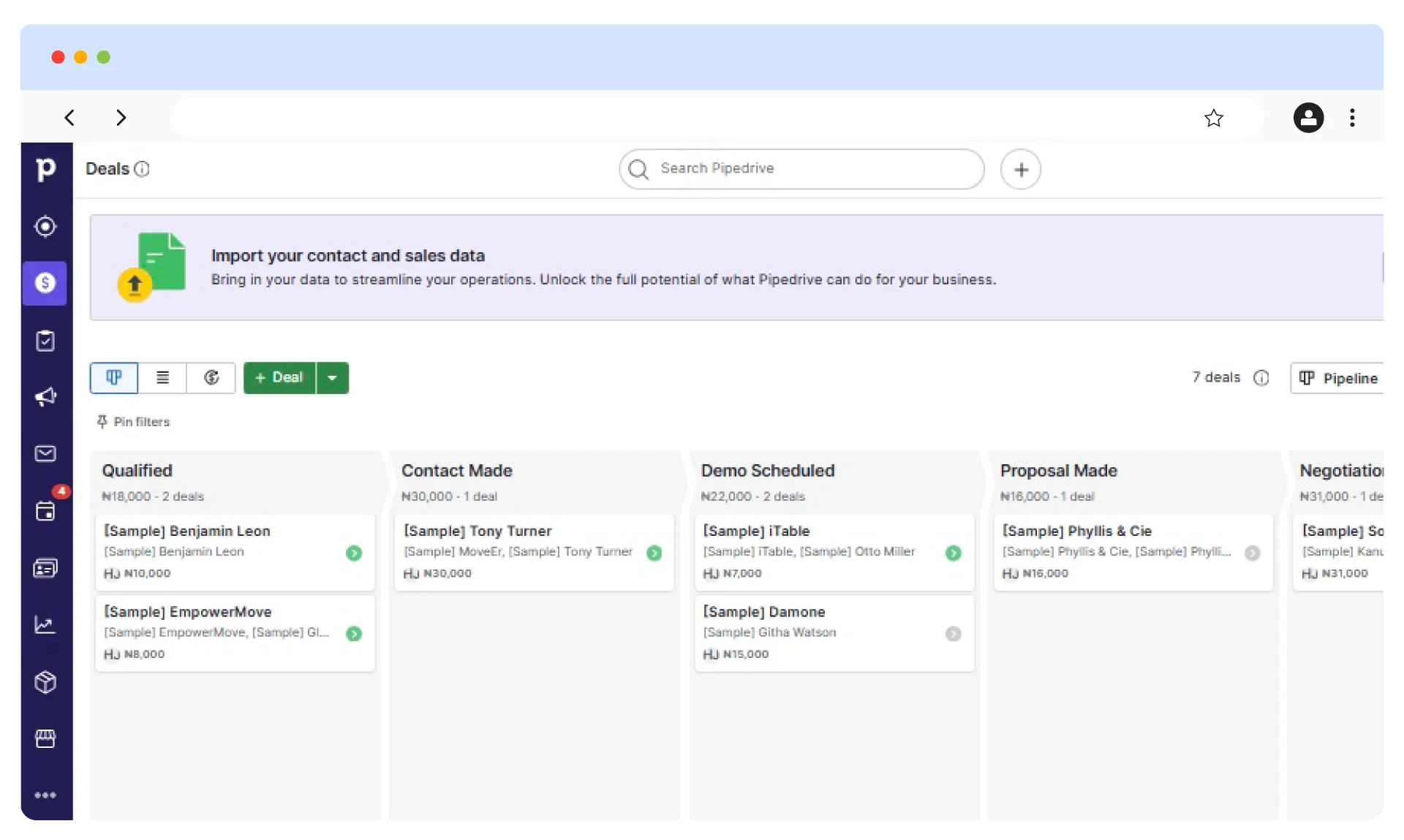This screenshot has height=840, width=1404.
Task: Open Campaigns via the megaphone icon
Action: (x=45, y=397)
